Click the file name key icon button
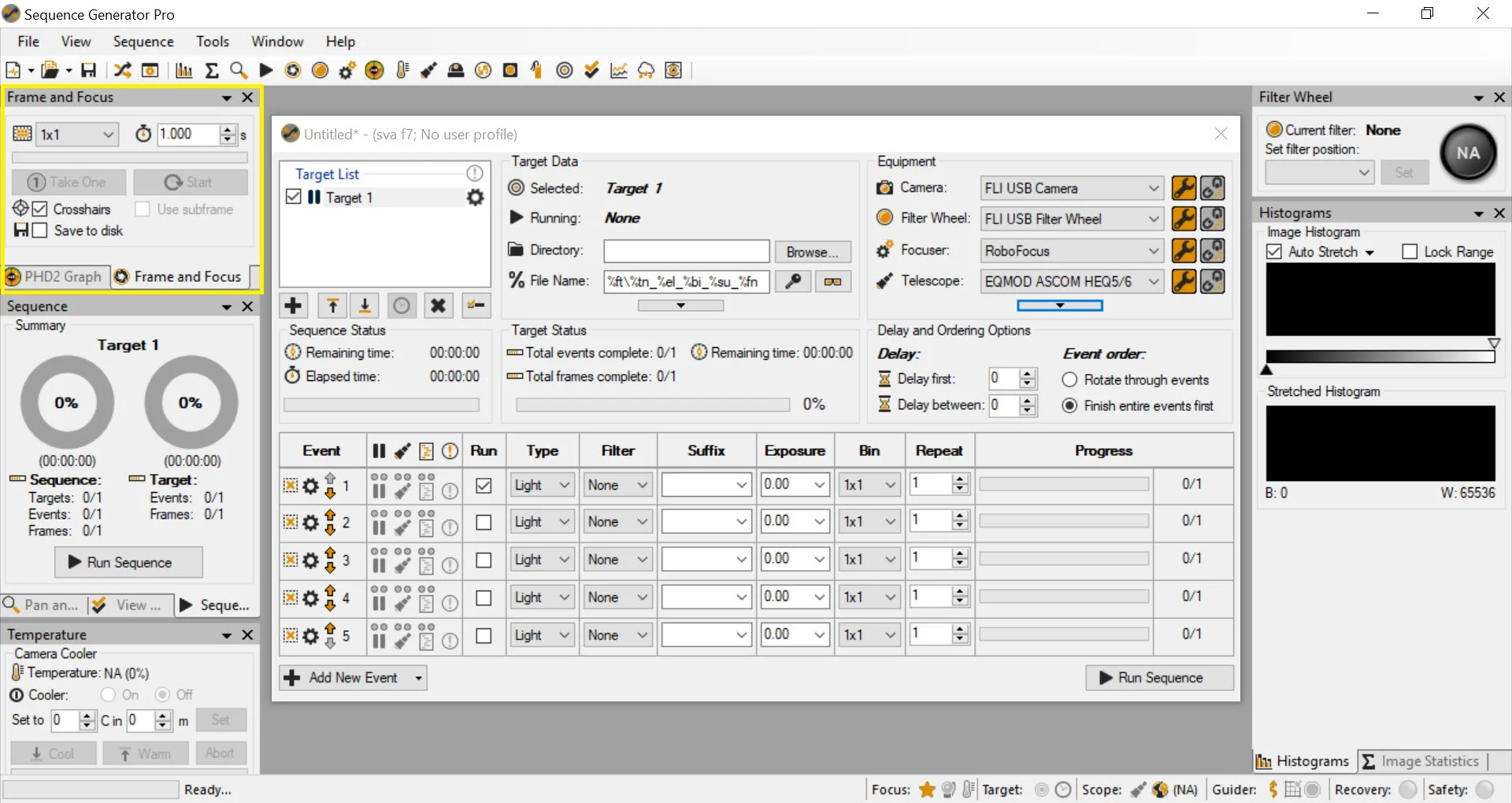Screen dimensions: 1512x803 click(793, 281)
